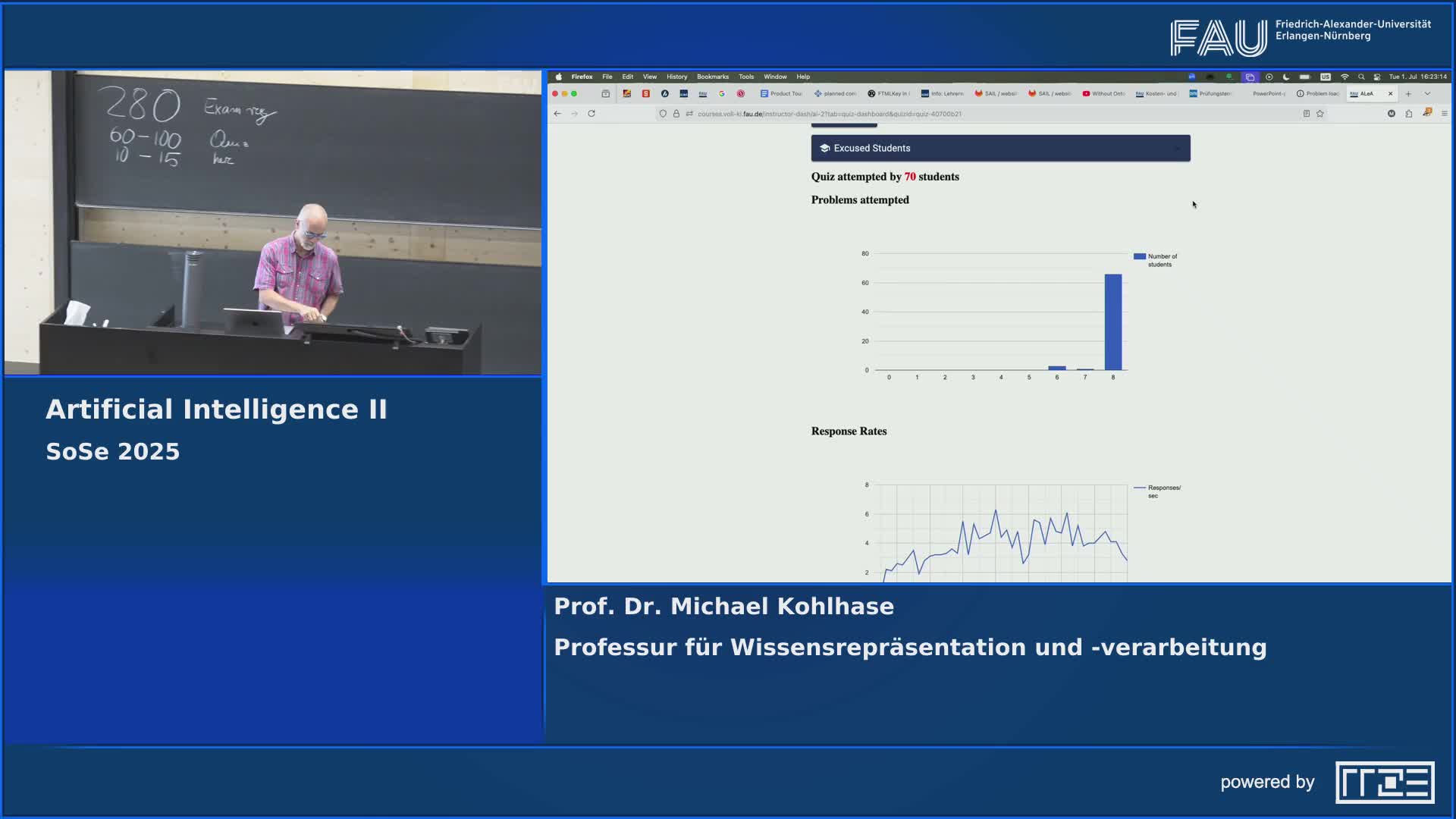
Task: Open the File menu
Action: click(607, 77)
